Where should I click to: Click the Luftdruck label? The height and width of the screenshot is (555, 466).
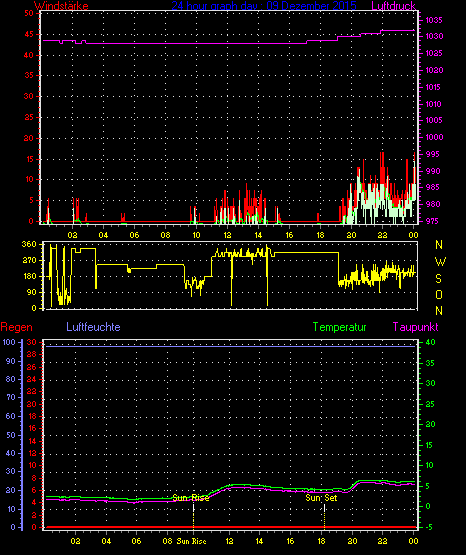pos(393,6)
